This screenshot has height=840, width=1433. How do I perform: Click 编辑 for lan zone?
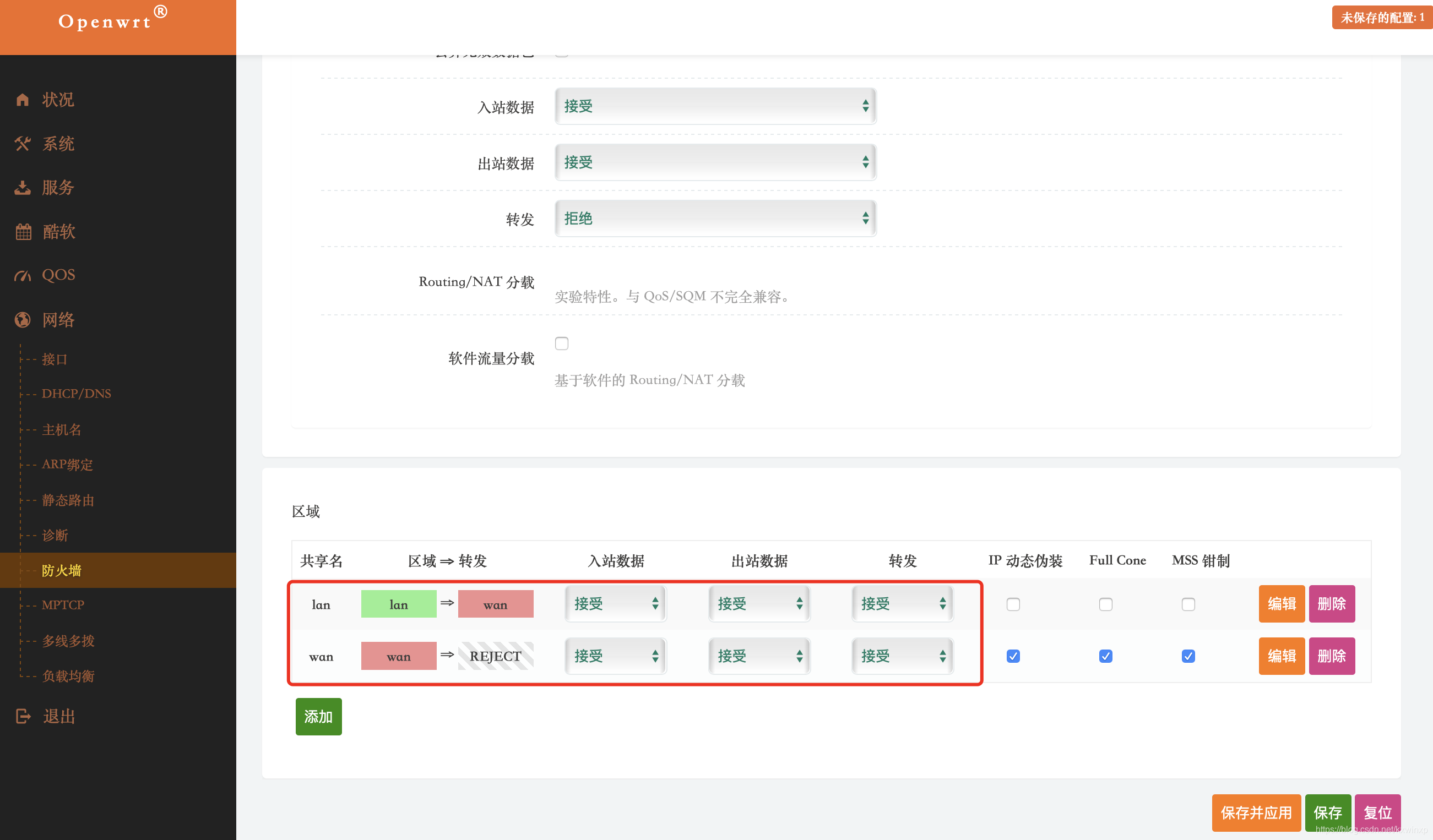point(1282,604)
